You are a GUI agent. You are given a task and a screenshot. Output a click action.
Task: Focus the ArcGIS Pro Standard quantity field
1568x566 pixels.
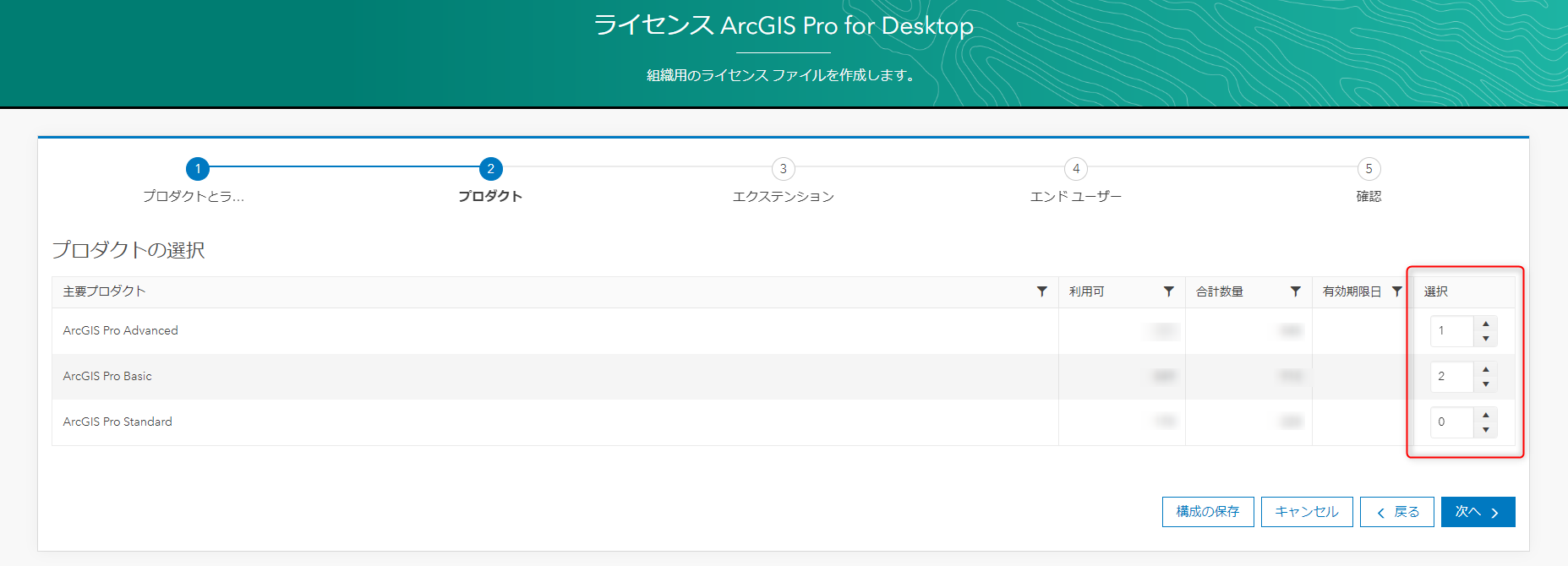pyautogui.click(x=1452, y=422)
